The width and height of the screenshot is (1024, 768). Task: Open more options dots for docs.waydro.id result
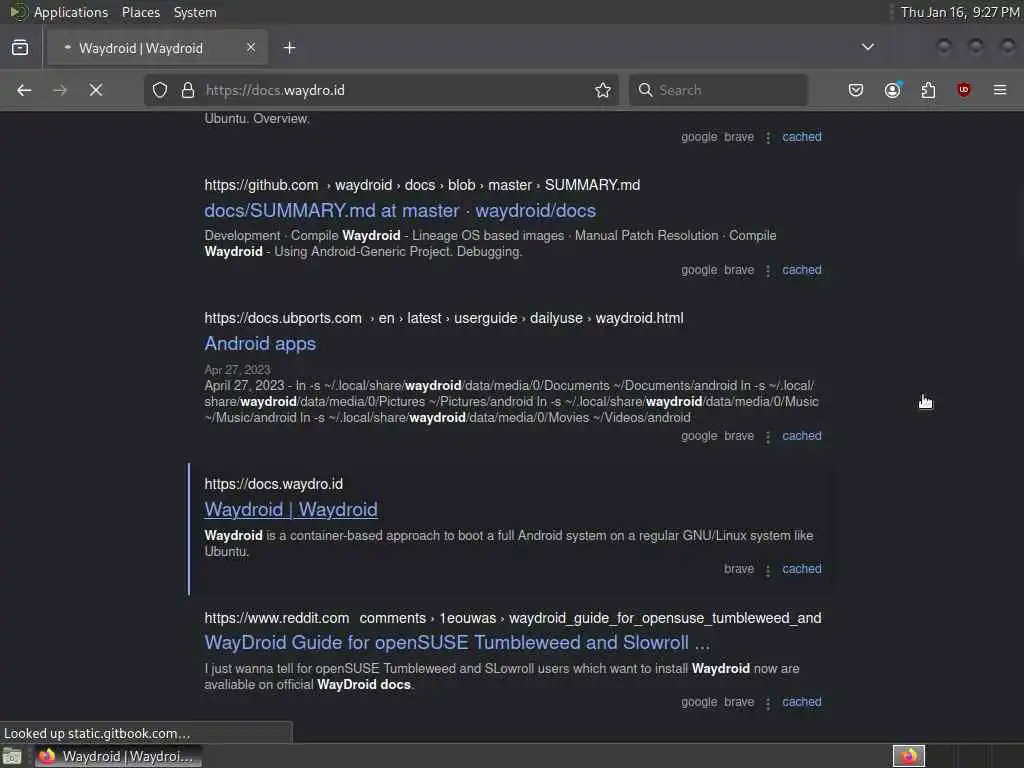768,570
